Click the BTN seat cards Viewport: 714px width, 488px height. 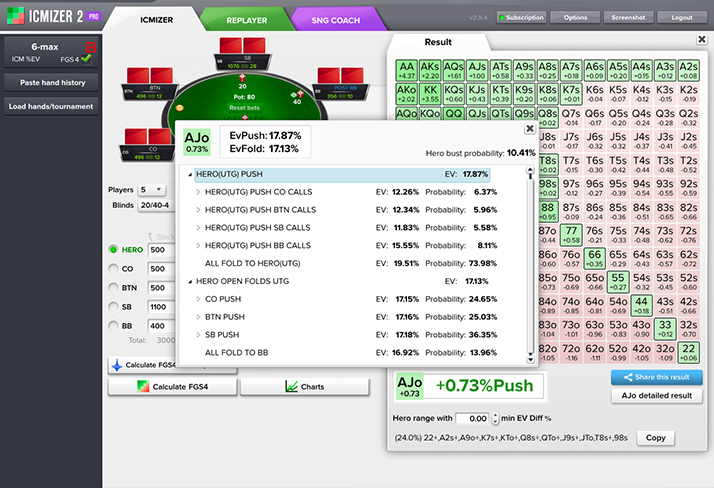150,76
